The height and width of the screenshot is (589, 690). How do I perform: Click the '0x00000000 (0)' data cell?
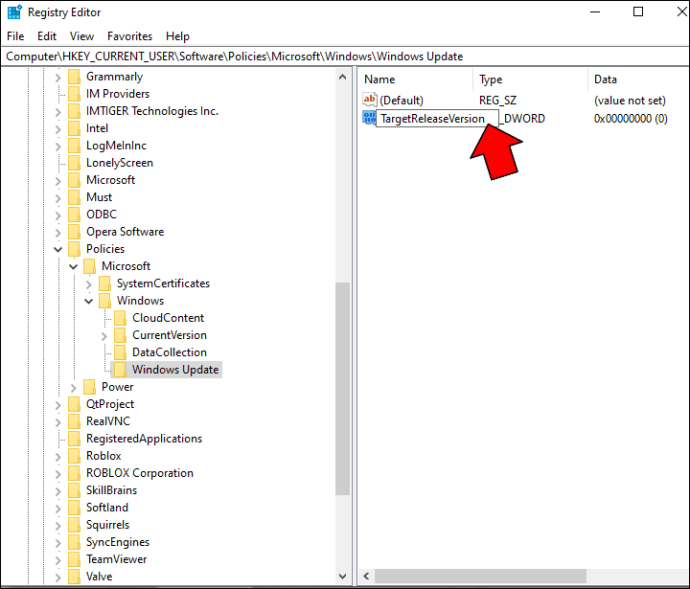(631, 118)
